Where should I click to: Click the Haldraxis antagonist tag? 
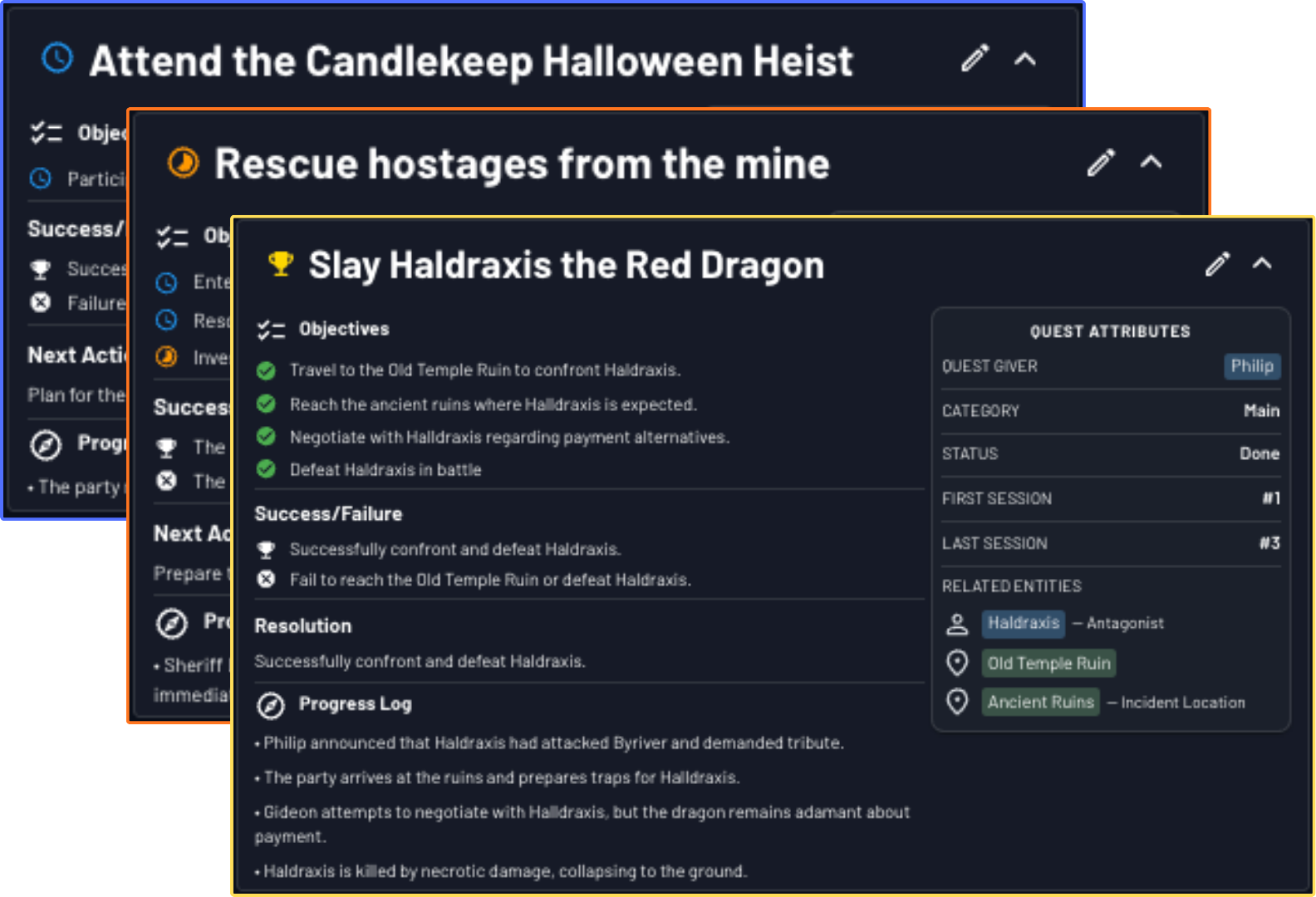(1023, 623)
